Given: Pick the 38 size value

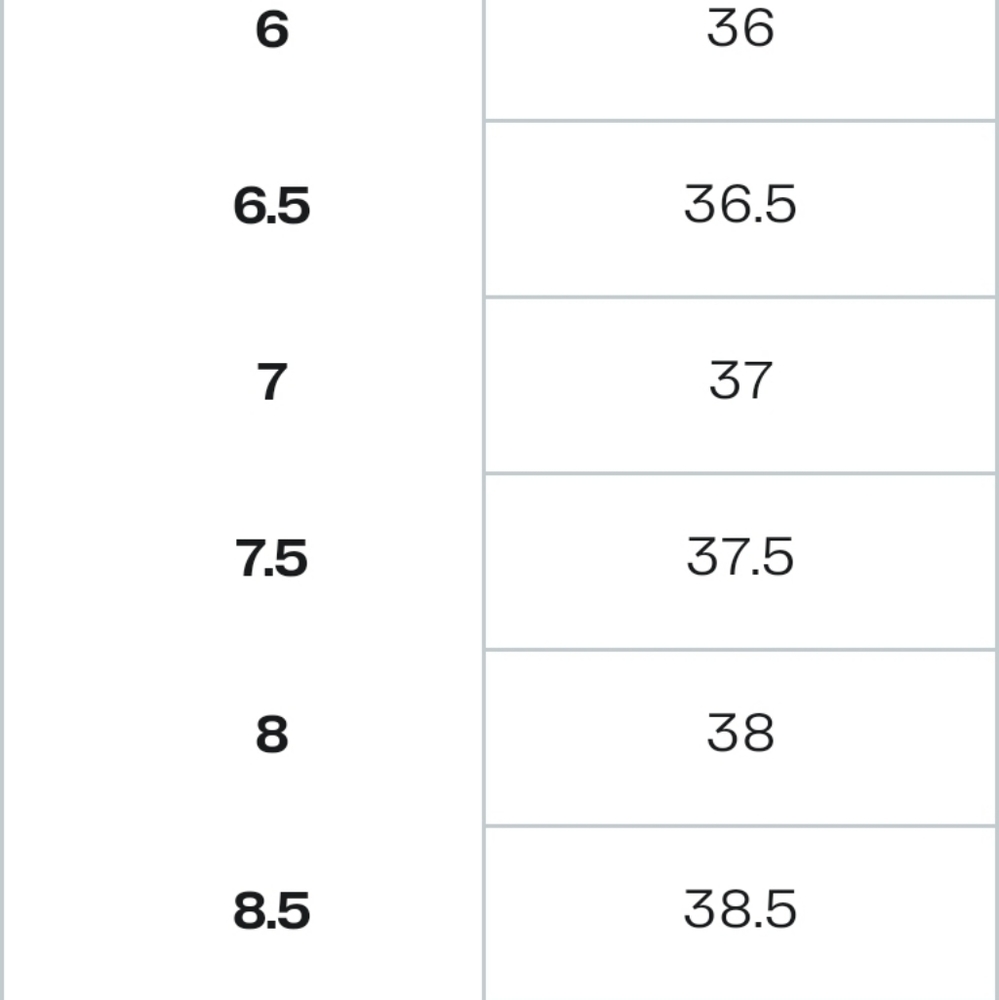Looking at the screenshot, I should click(x=740, y=734).
